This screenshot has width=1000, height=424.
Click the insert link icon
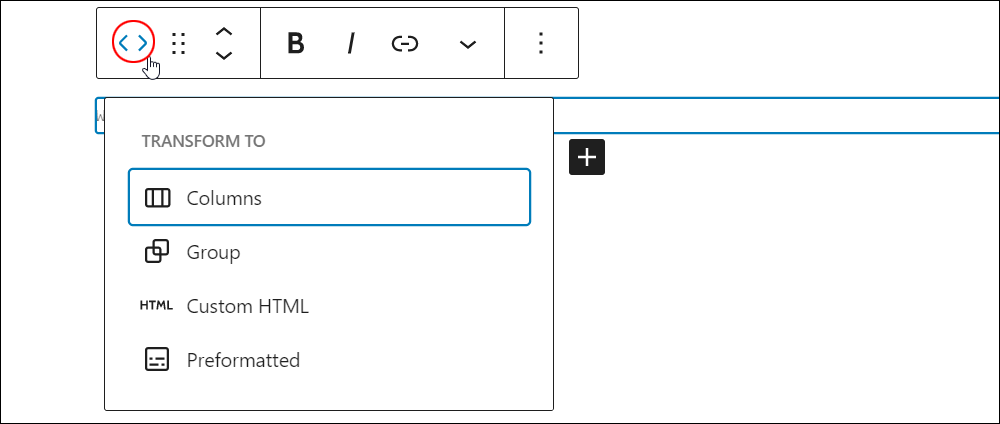point(405,43)
